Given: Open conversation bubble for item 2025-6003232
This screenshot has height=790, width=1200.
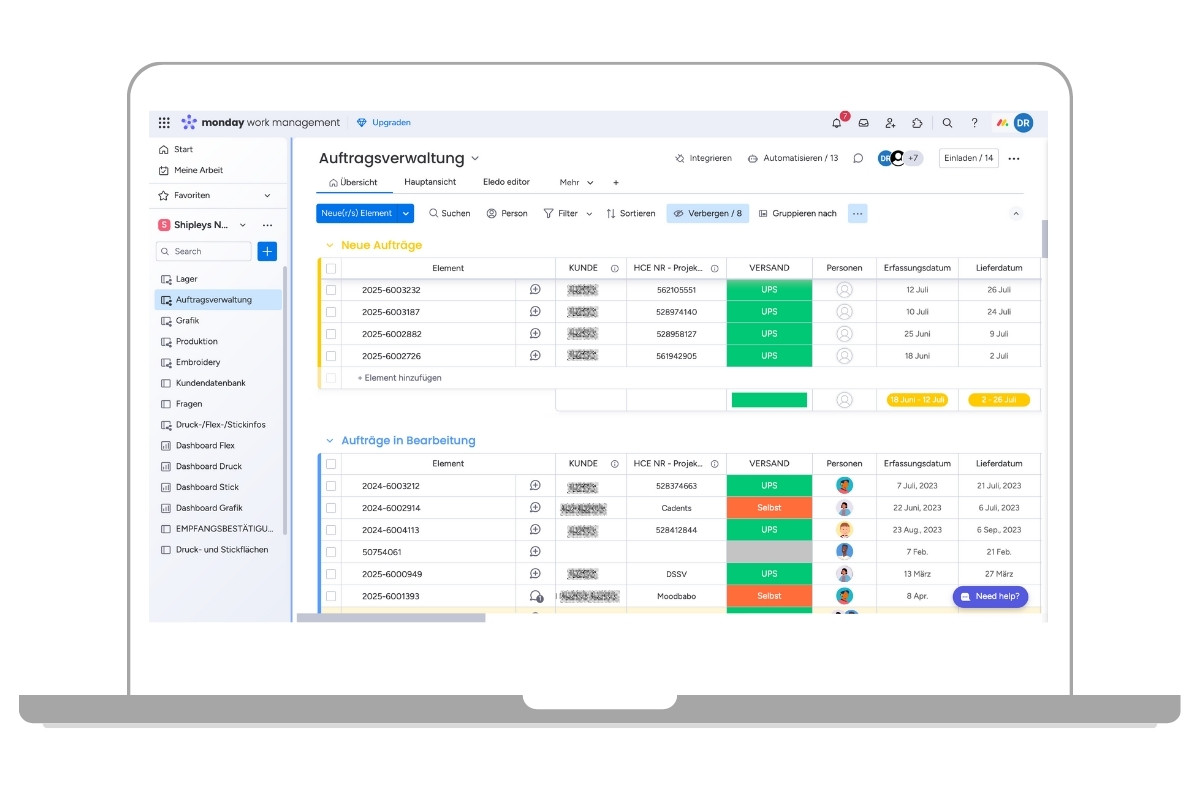Looking at the screenshot, I should point(535,290).
